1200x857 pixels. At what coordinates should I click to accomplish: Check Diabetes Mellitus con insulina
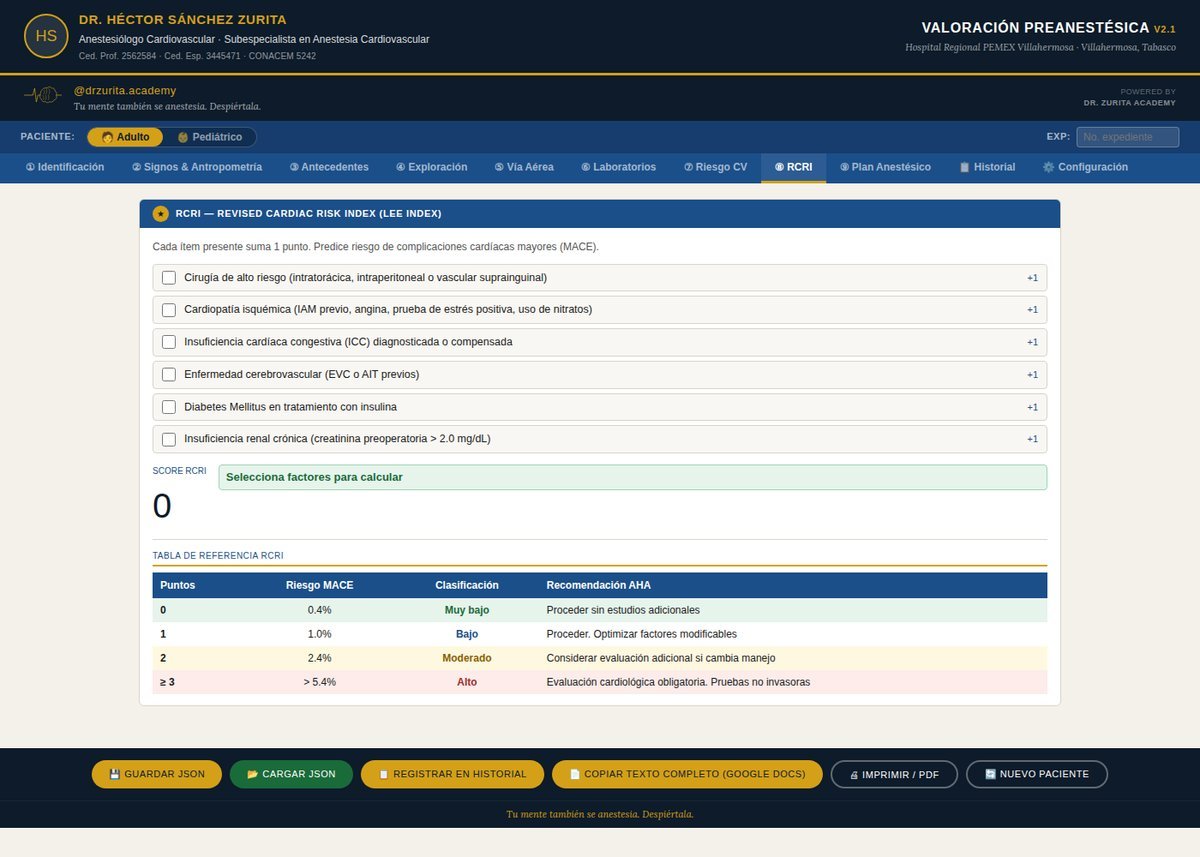pyautogui.click(x=169, y=407)
